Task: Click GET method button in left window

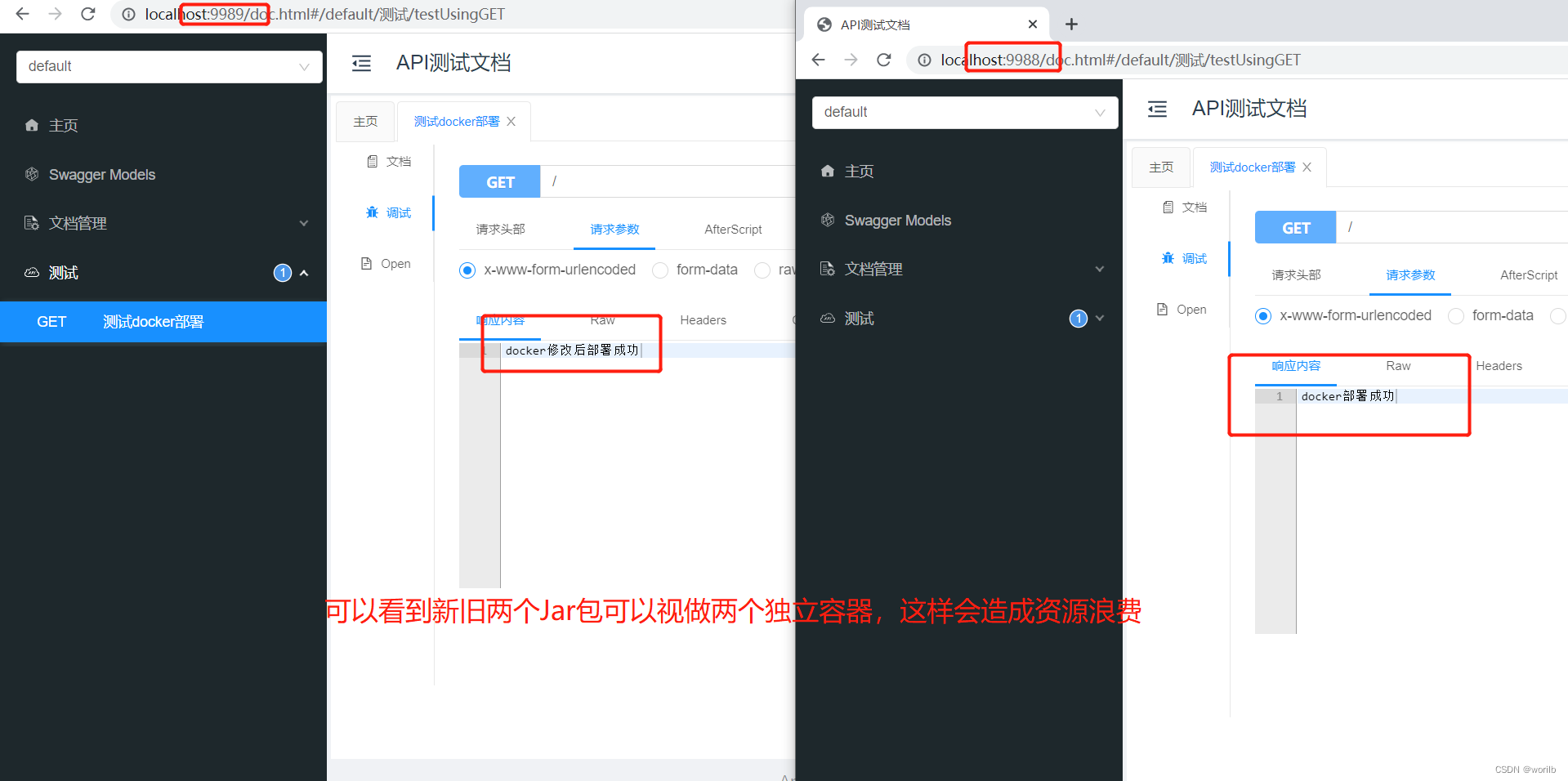Action: (x=500, y=181)
